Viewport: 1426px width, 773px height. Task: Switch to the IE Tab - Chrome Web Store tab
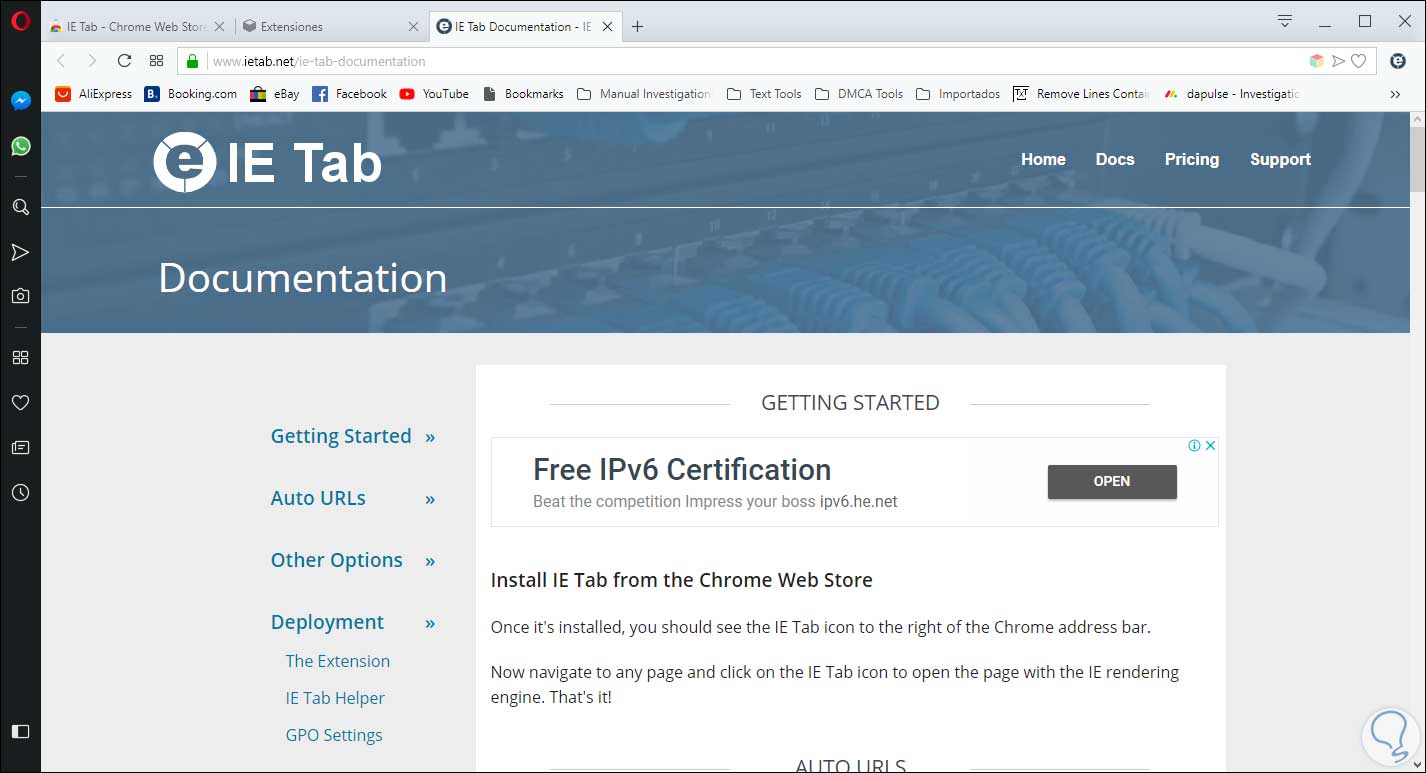click(137, 27)
